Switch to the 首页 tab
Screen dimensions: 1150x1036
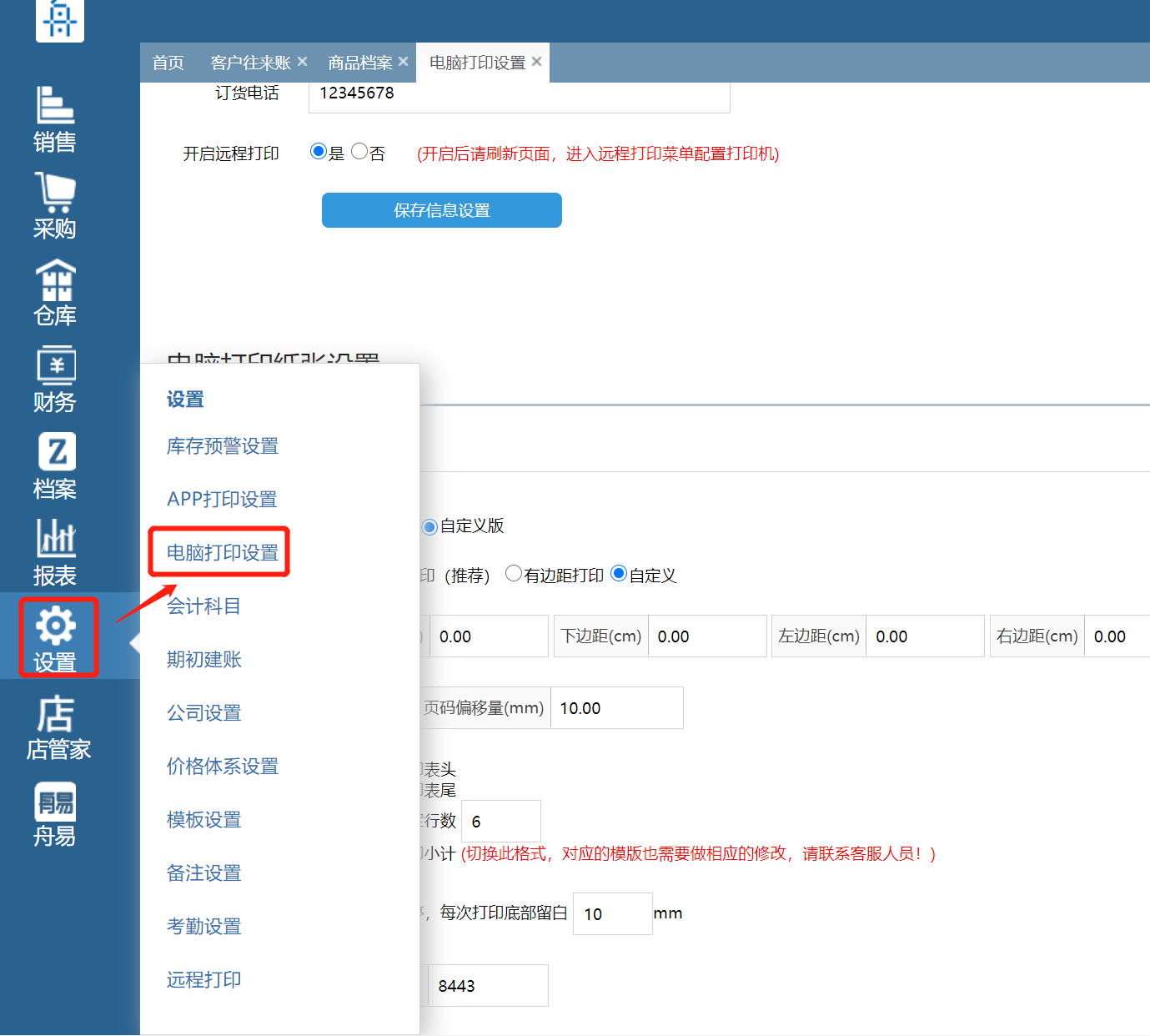coord(168,63)
